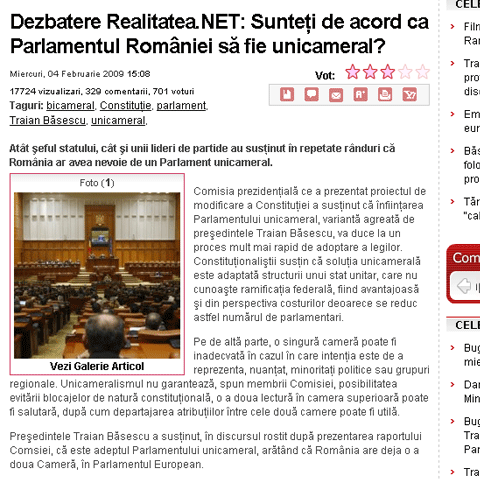Open comments via speech bubble icon
This screenshot has width=480, height=480.
311,95
